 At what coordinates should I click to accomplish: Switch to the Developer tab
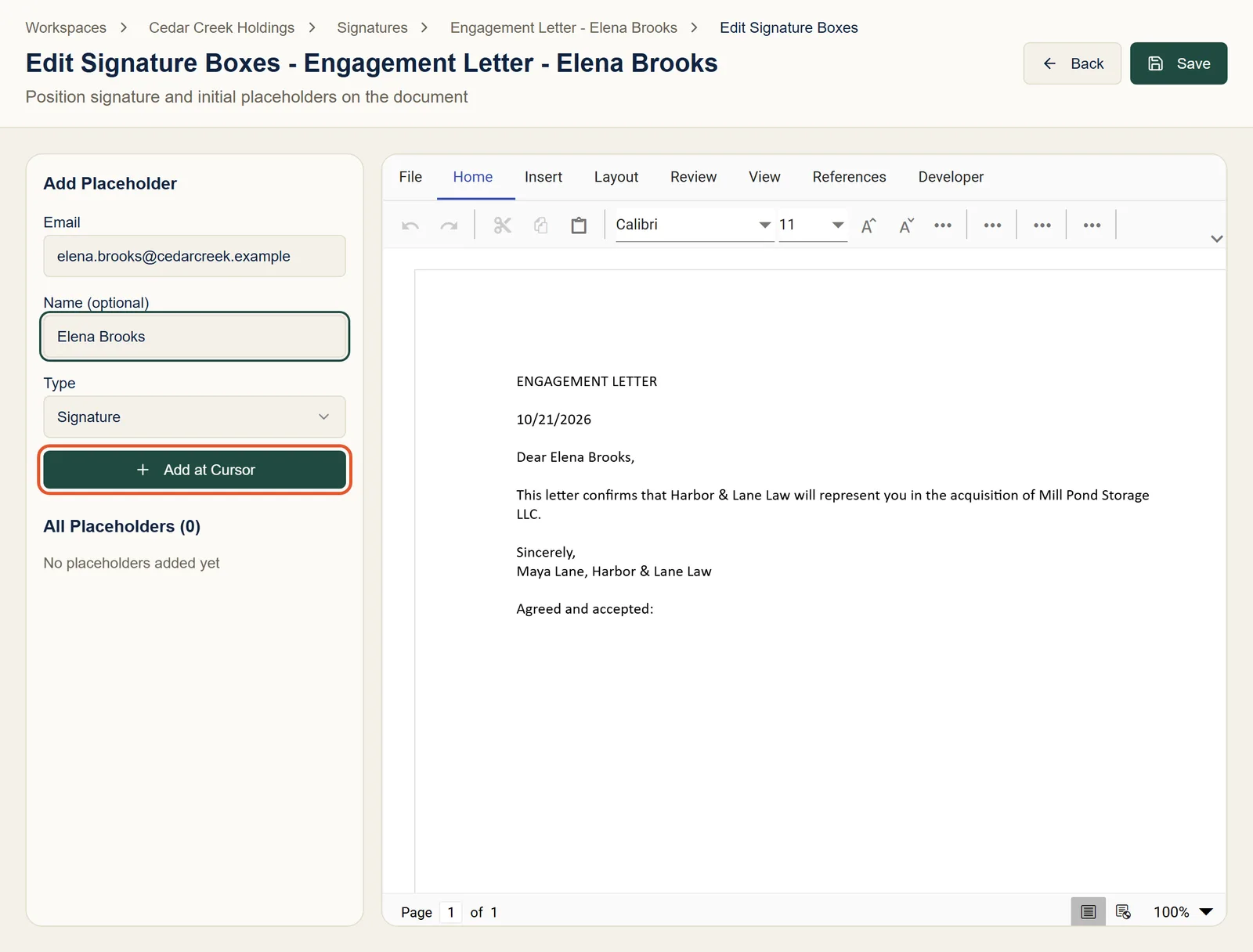951,177
